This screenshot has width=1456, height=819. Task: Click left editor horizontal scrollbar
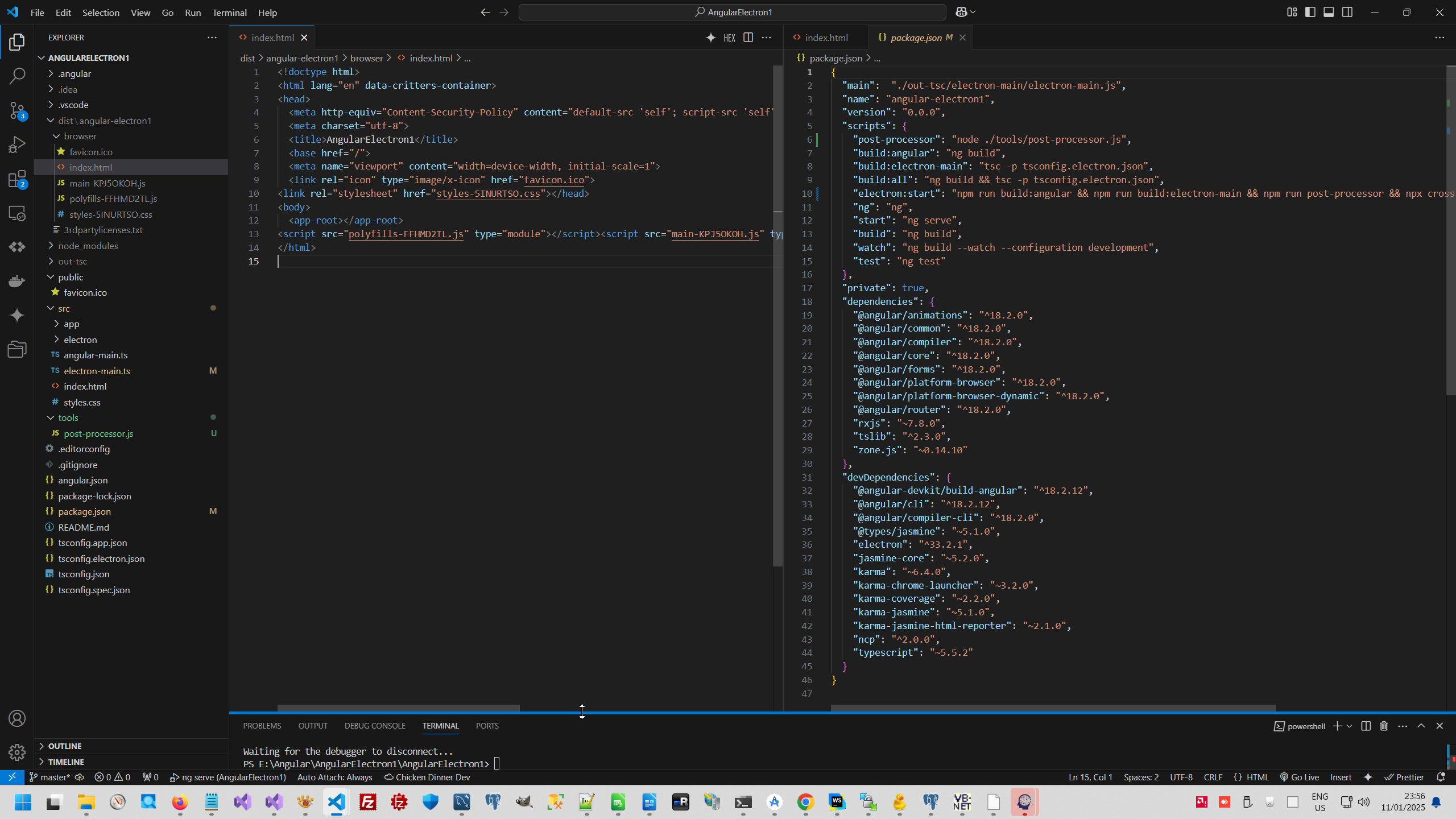click(x=398, y=708)
